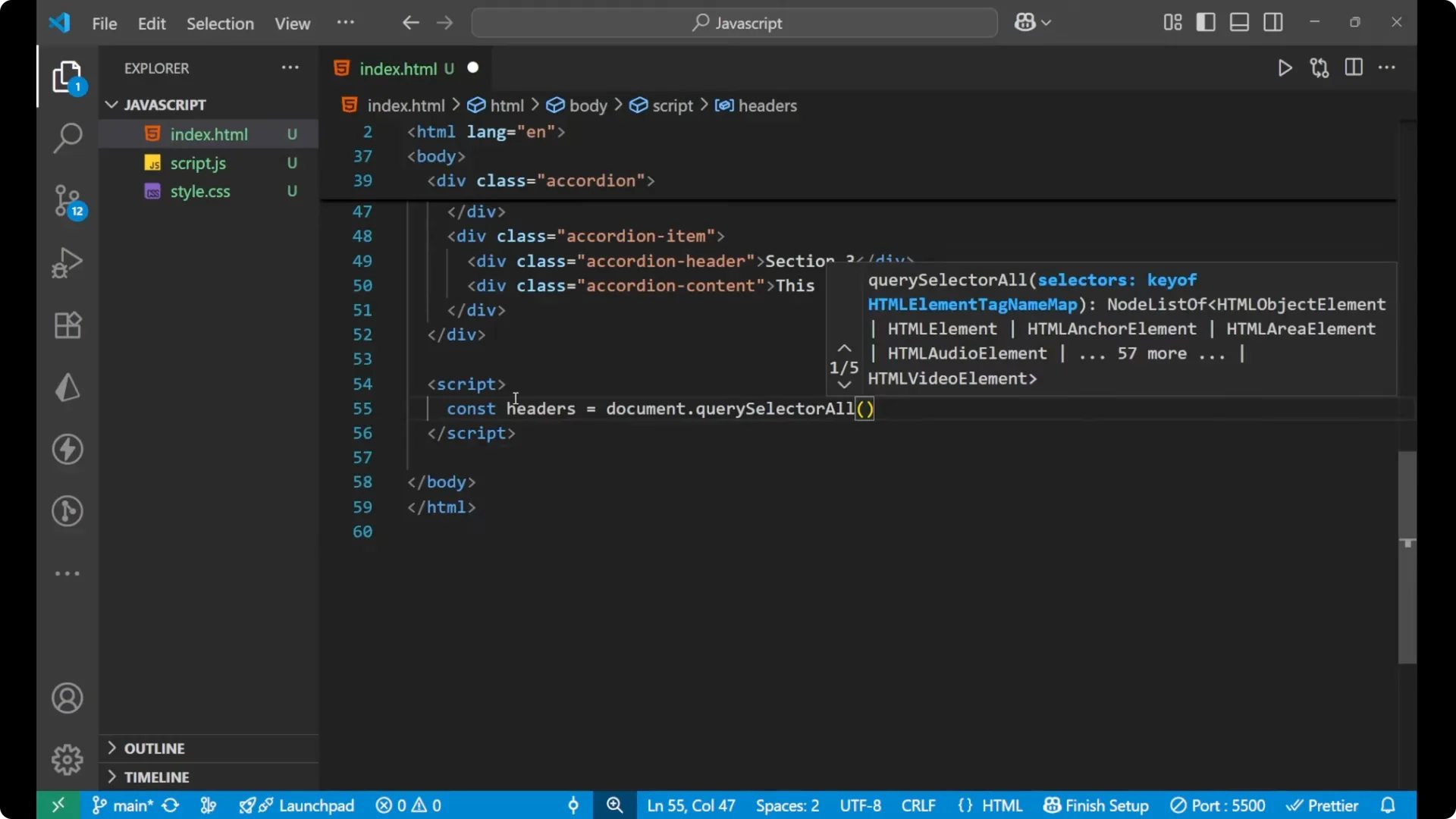Select the Run and Debug icon
1456x819 pixels.
[67, 262]
